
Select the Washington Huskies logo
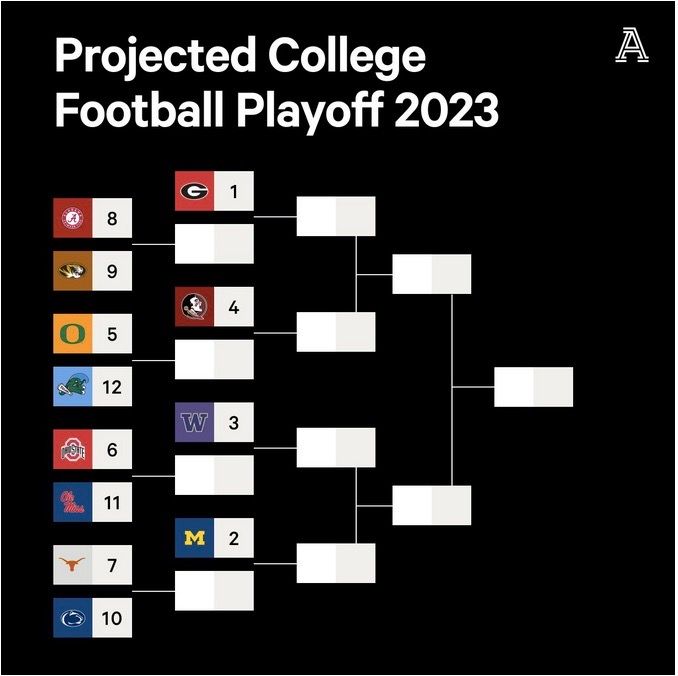[194, 422]
